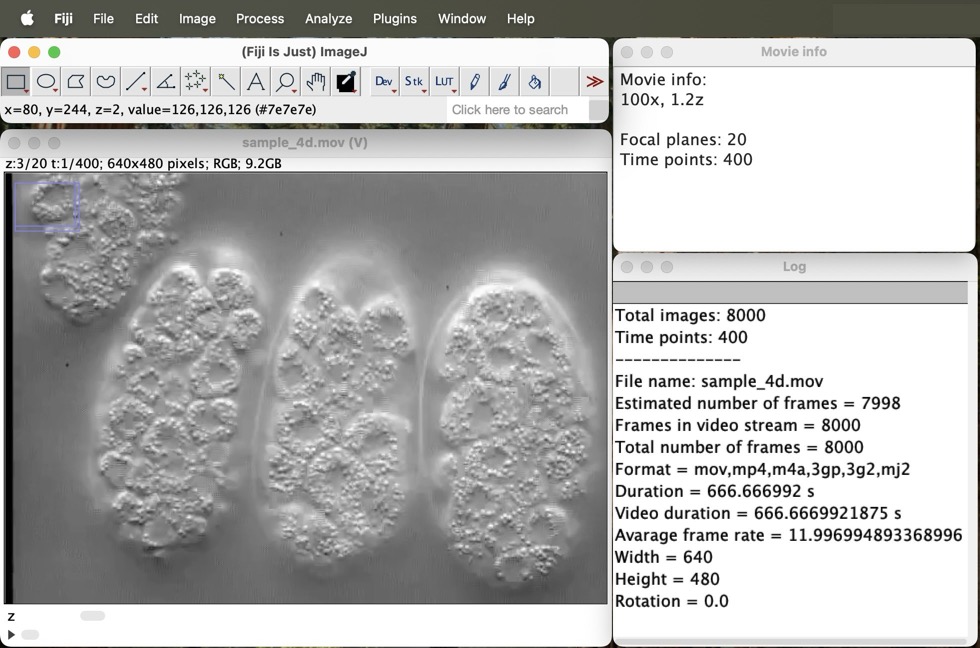Open the Dev developer menu
This screenshot has height=648, width=980.
384,82
